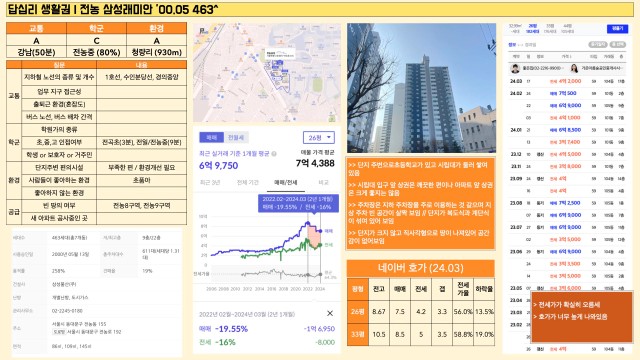Click the apartment building photo

tap(421, 88)
